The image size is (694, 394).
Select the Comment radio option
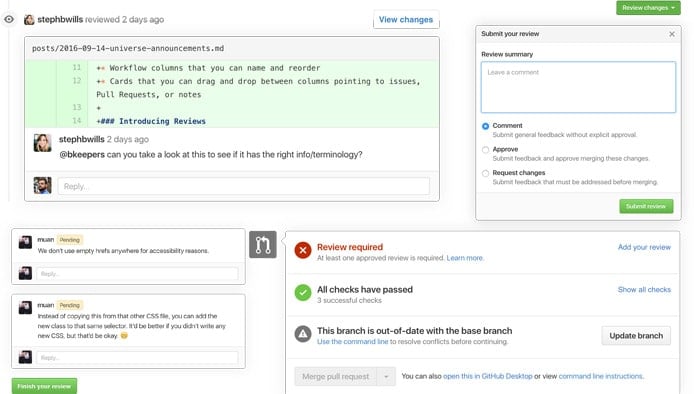coord(485,126)
